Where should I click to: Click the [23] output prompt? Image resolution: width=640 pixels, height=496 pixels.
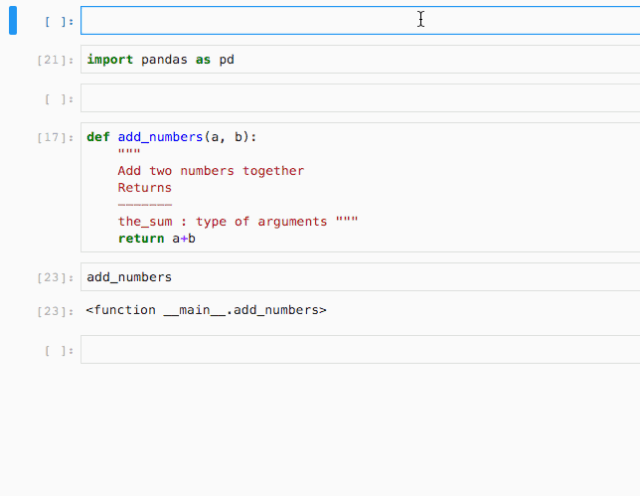55,311
